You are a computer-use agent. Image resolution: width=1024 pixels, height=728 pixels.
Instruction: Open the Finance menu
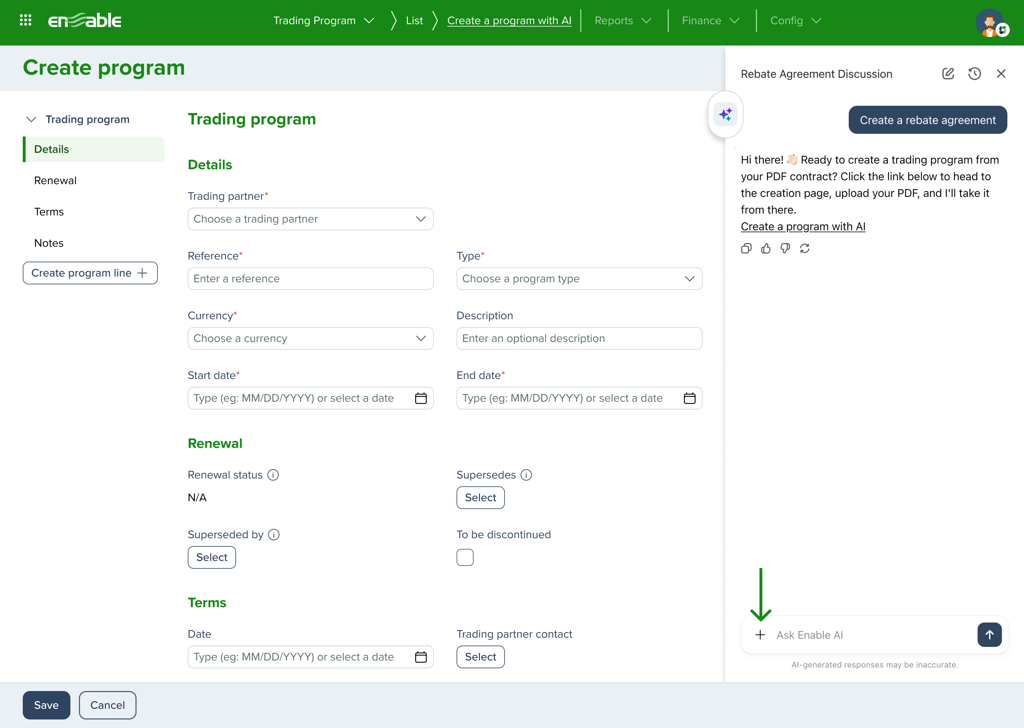click(710, 21)
